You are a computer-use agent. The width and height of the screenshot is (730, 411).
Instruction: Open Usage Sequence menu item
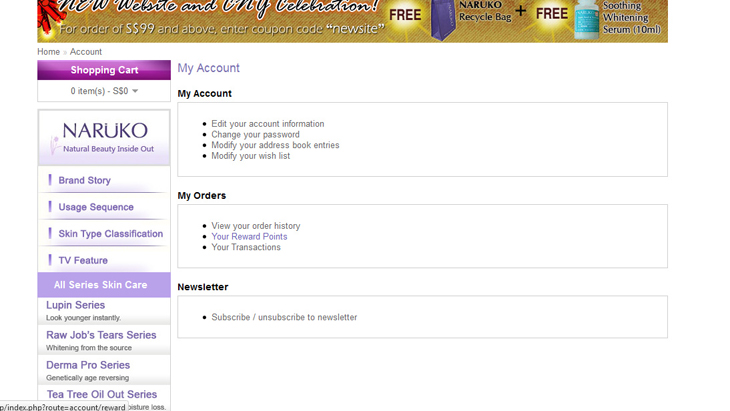[96, 207]
